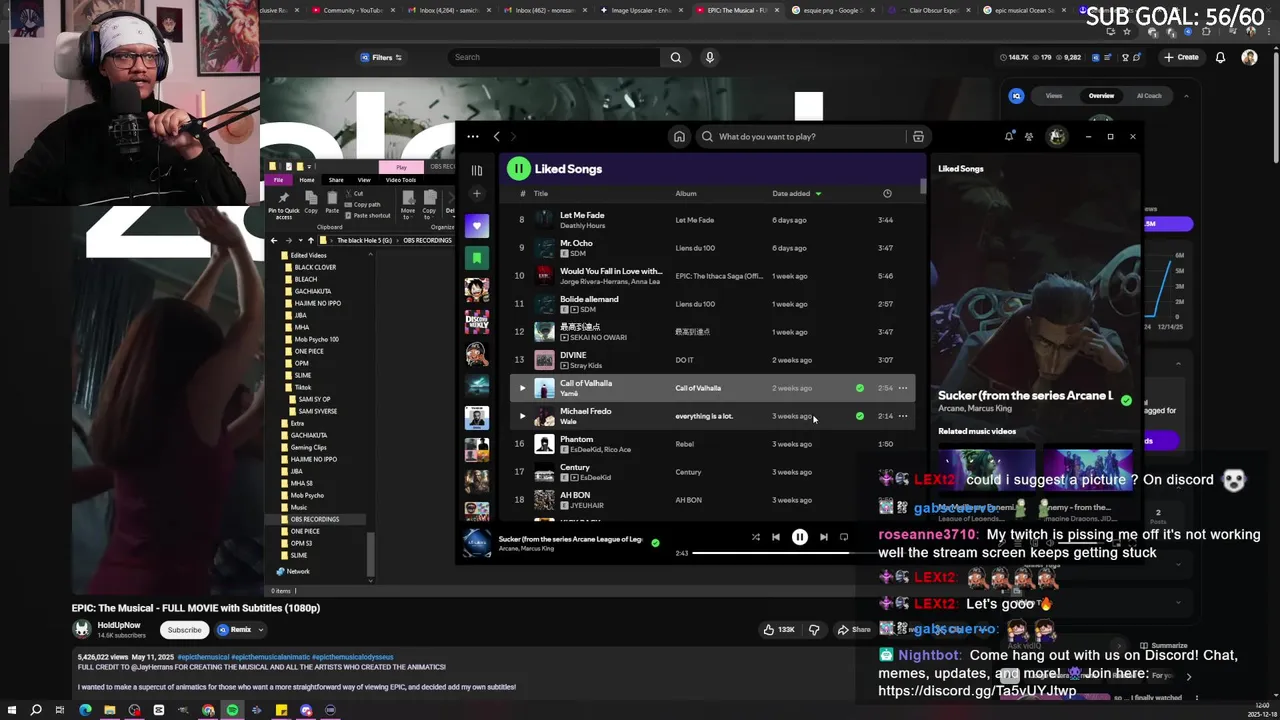This screenshot has height=720, width=1280.
Task: Play Call of Valhalla with row play arrow
Action: click(x=521, y=388)
